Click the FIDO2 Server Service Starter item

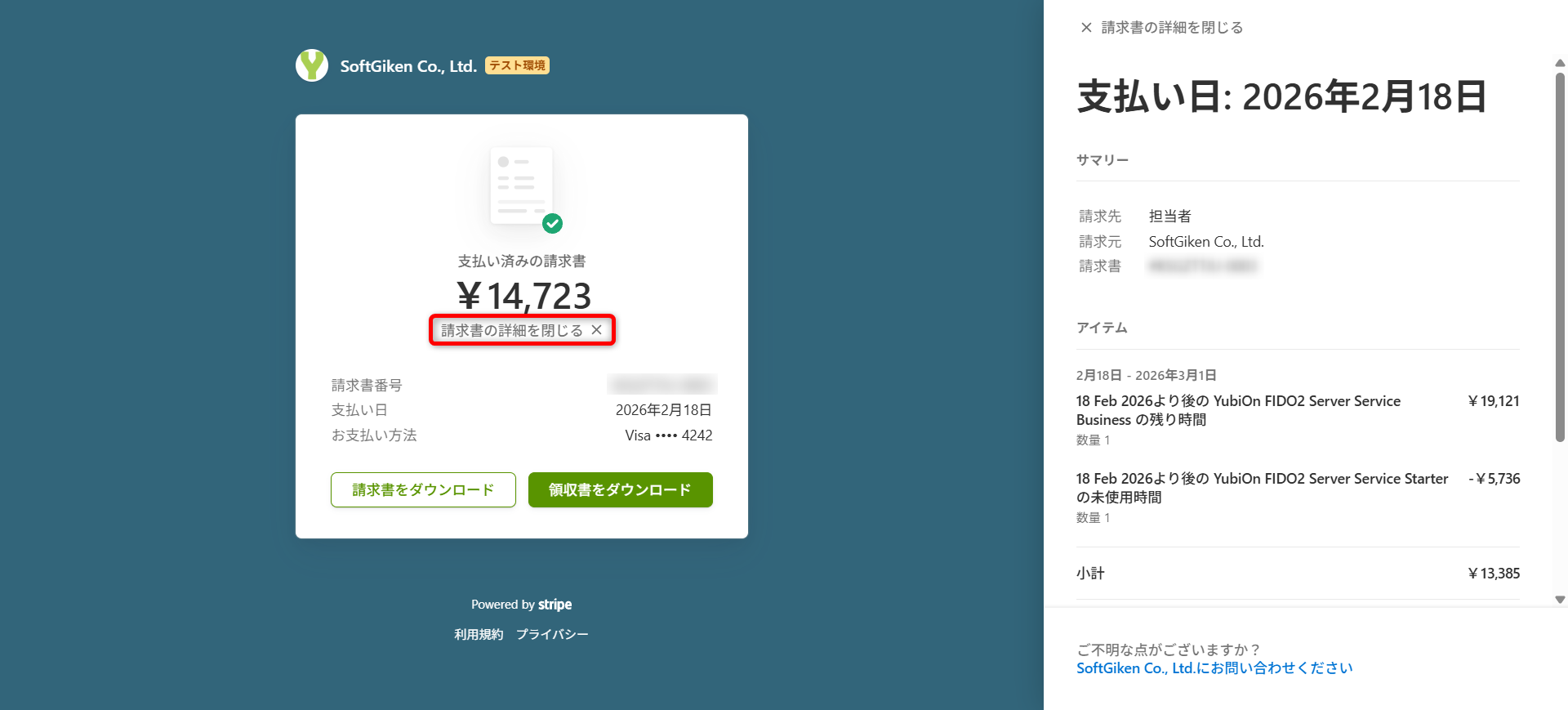1263,488
